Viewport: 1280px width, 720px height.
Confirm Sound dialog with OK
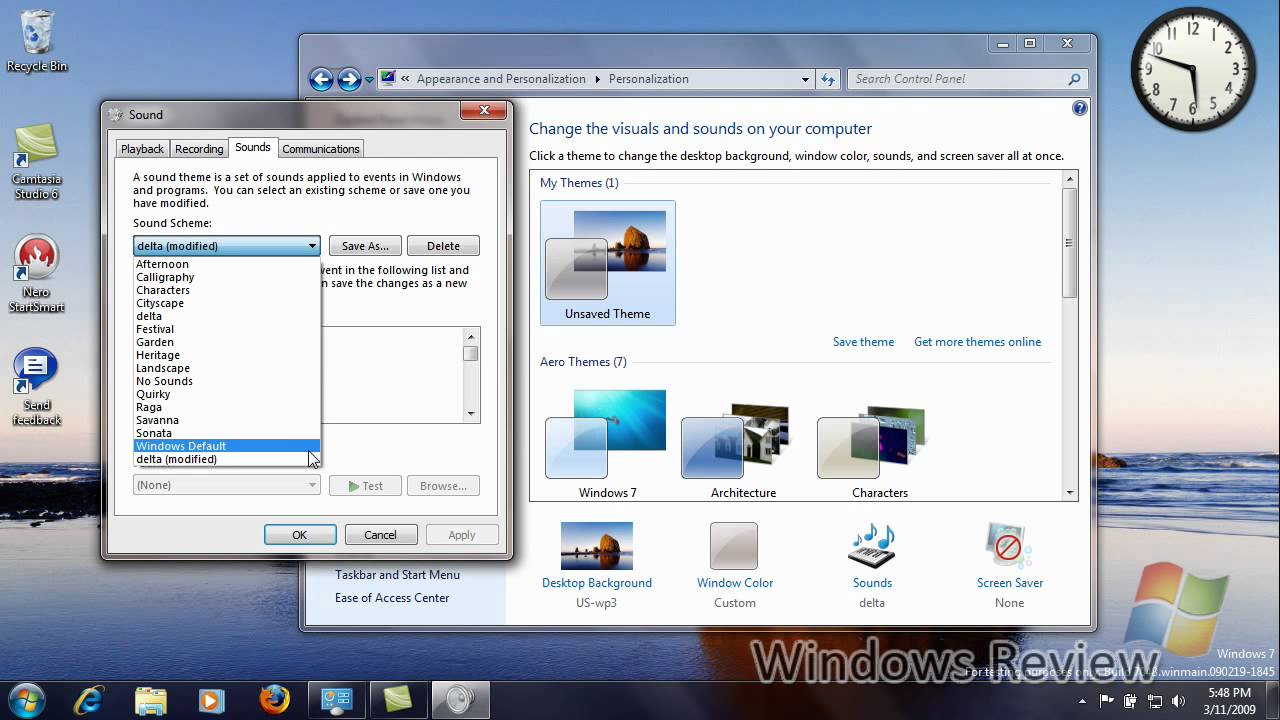point(299,535)
